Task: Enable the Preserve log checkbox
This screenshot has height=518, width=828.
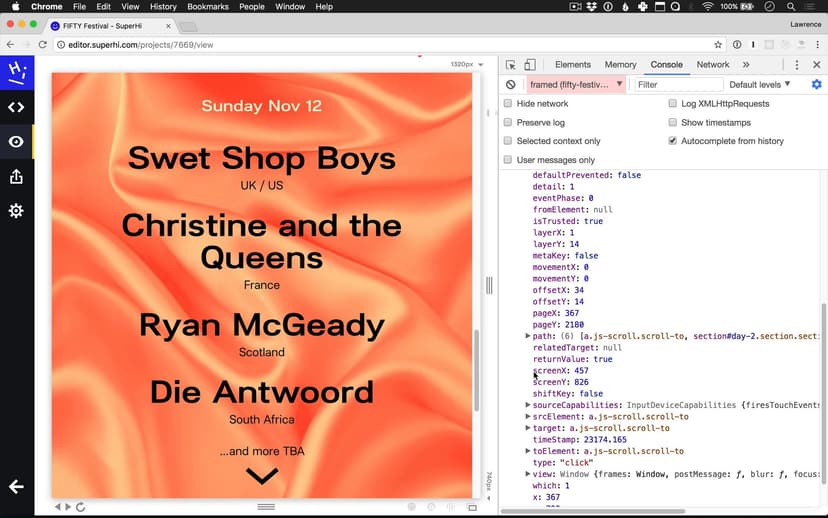Action: (508, 123)
